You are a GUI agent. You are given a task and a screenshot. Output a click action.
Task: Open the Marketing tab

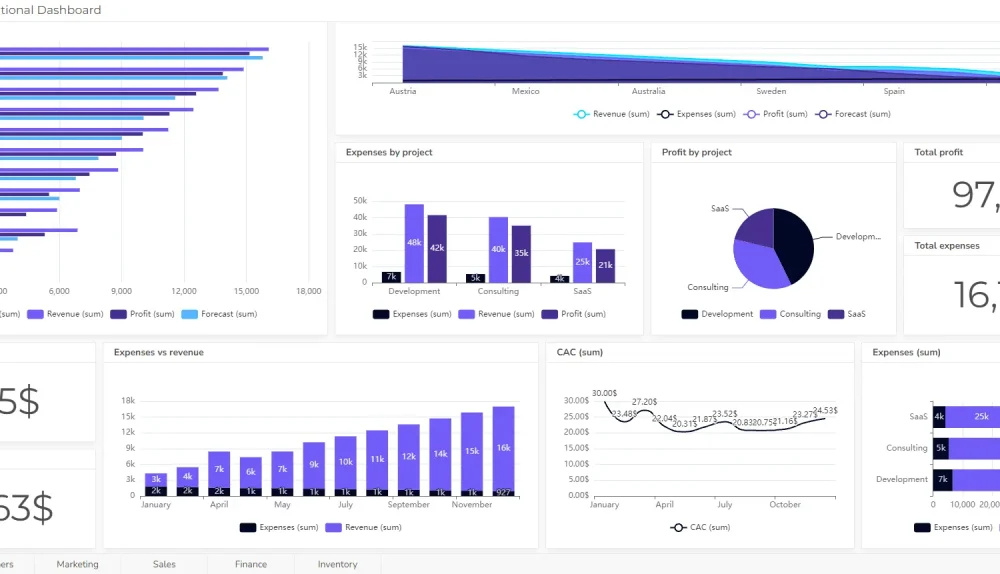click(77, 564)
